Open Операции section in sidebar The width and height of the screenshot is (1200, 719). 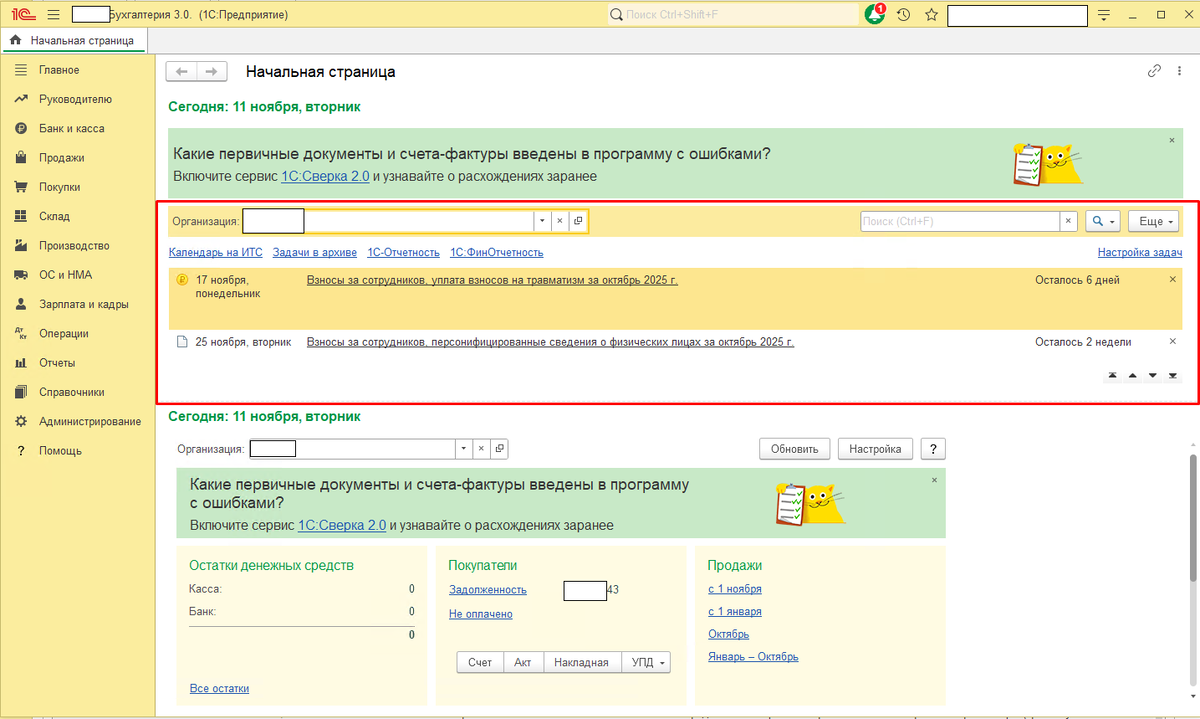[x=64, y=333]
